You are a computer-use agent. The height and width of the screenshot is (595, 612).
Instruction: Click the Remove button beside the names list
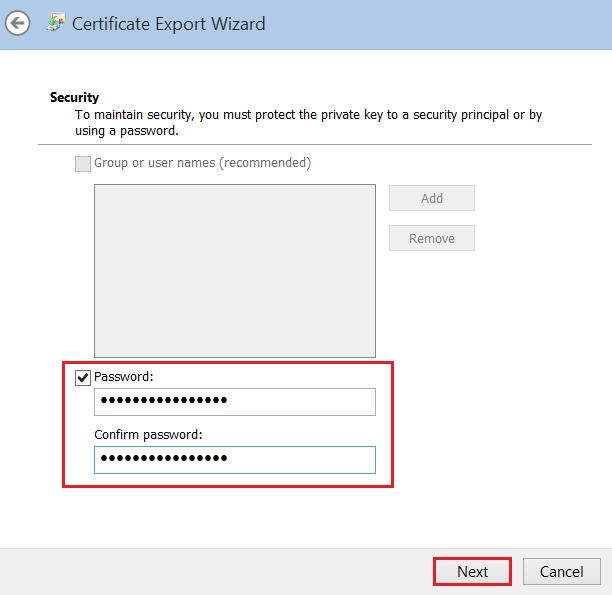[431, 238]
